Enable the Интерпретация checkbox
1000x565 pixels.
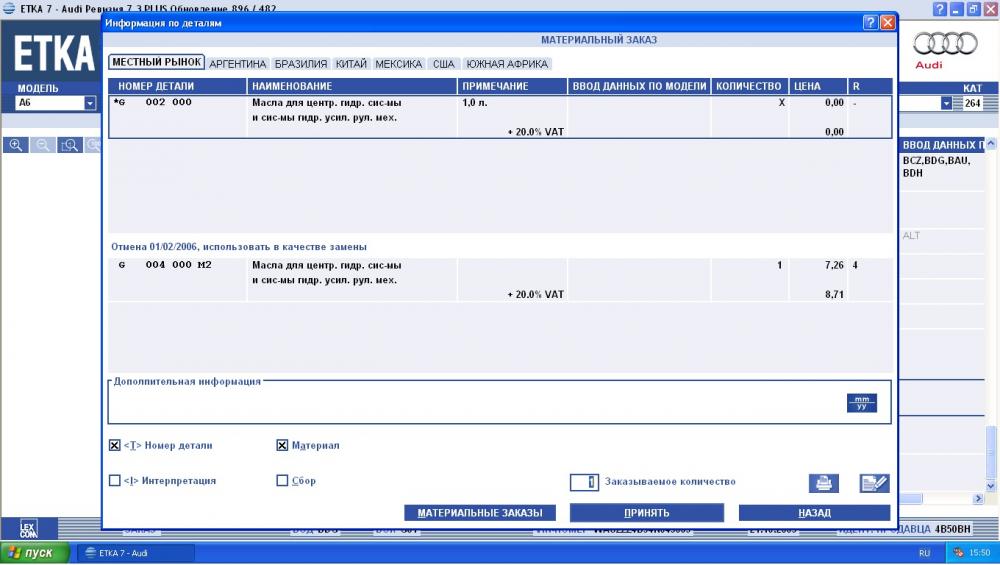(x=115, y=480)
